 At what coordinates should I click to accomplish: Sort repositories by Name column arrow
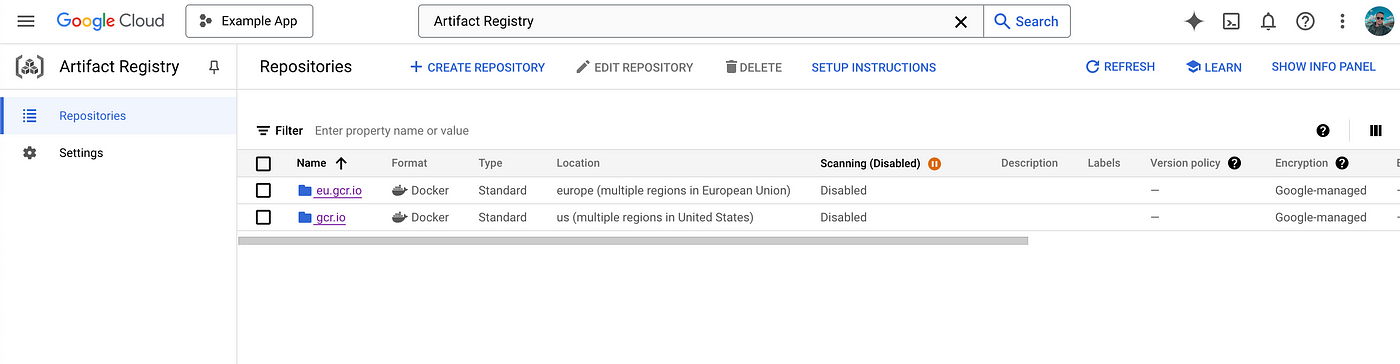pyautogui.click(x=341, y=163)
